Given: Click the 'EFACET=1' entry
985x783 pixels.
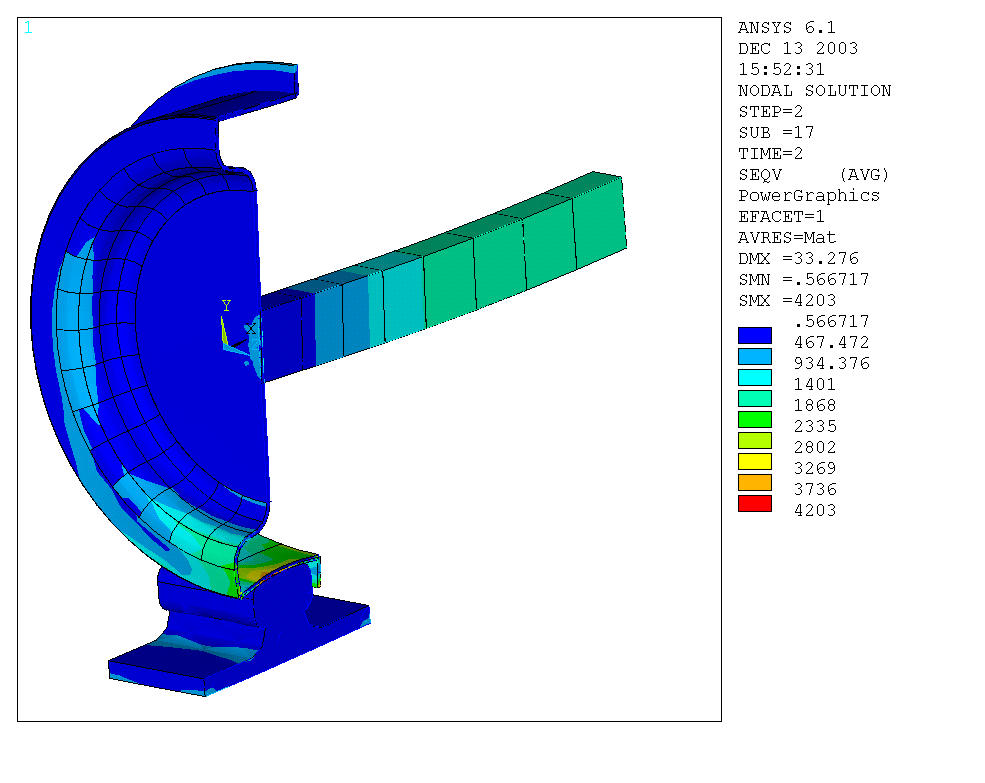Looking at the screenshot, I should coord(781,216).
